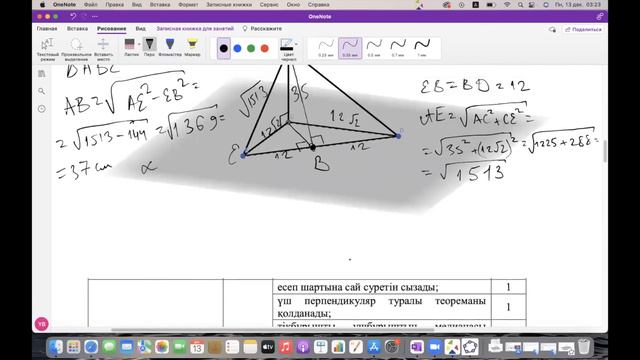Click the user account avatar
Screen dimensions: 640x360
[x=42, y=324]
